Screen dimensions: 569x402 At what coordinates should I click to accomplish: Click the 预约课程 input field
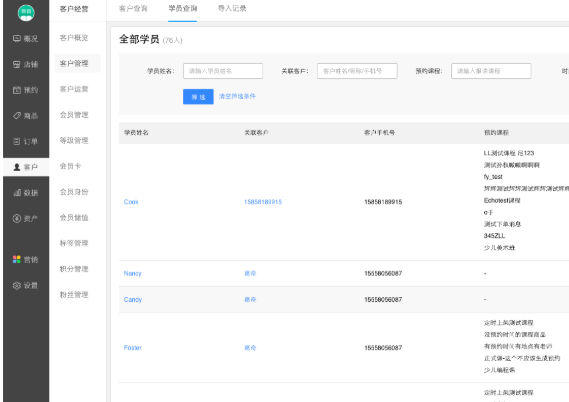pyautogui.click(x=491, y=71)
